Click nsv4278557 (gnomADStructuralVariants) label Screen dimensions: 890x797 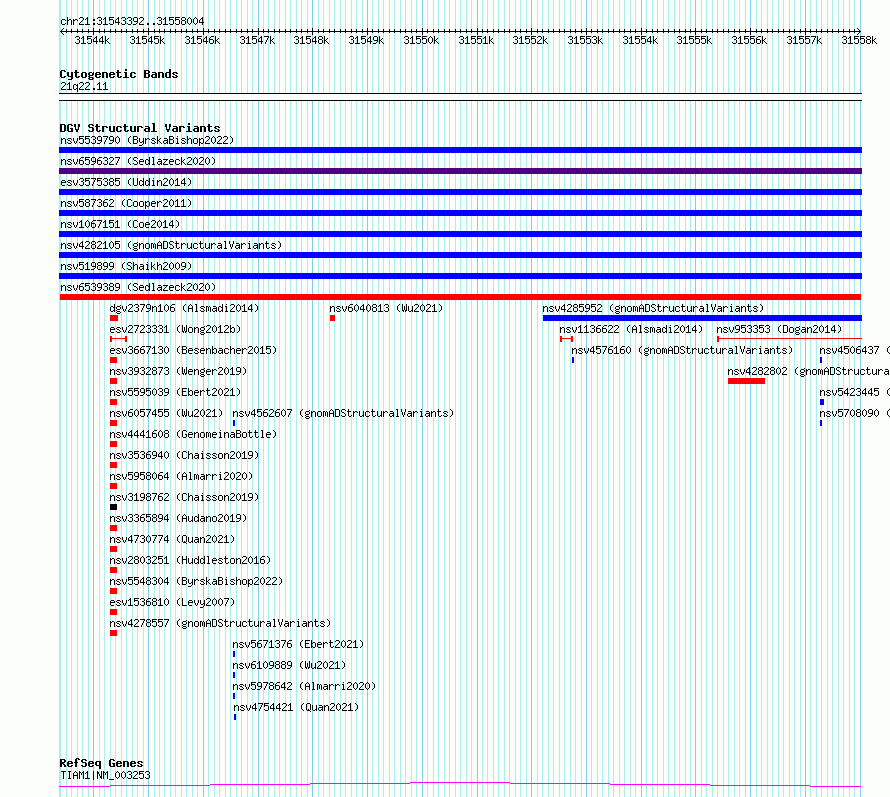tap(220, 623)
